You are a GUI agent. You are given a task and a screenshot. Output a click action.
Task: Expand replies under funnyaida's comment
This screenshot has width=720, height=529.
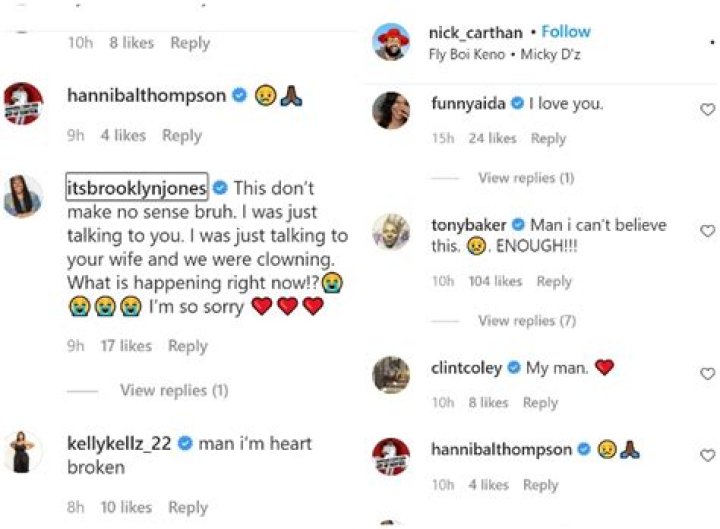pyautogui.click(x=526, y=178)
